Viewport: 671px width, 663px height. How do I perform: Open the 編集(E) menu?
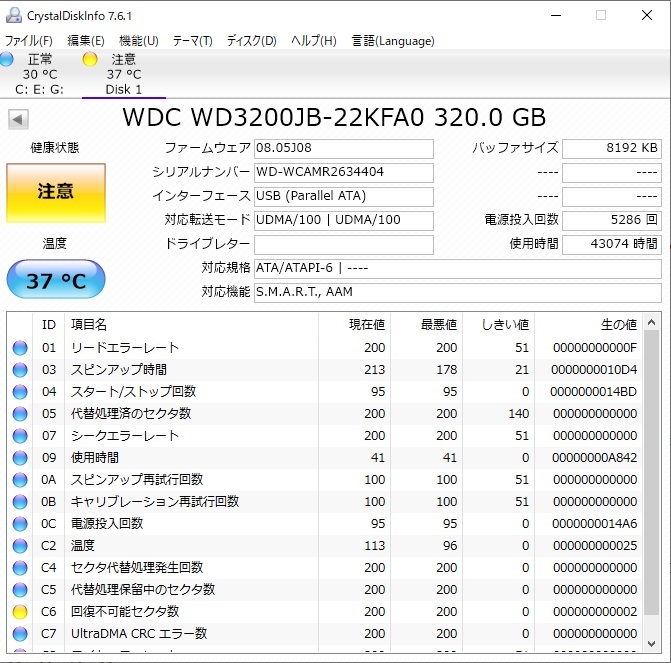point(86,41)
